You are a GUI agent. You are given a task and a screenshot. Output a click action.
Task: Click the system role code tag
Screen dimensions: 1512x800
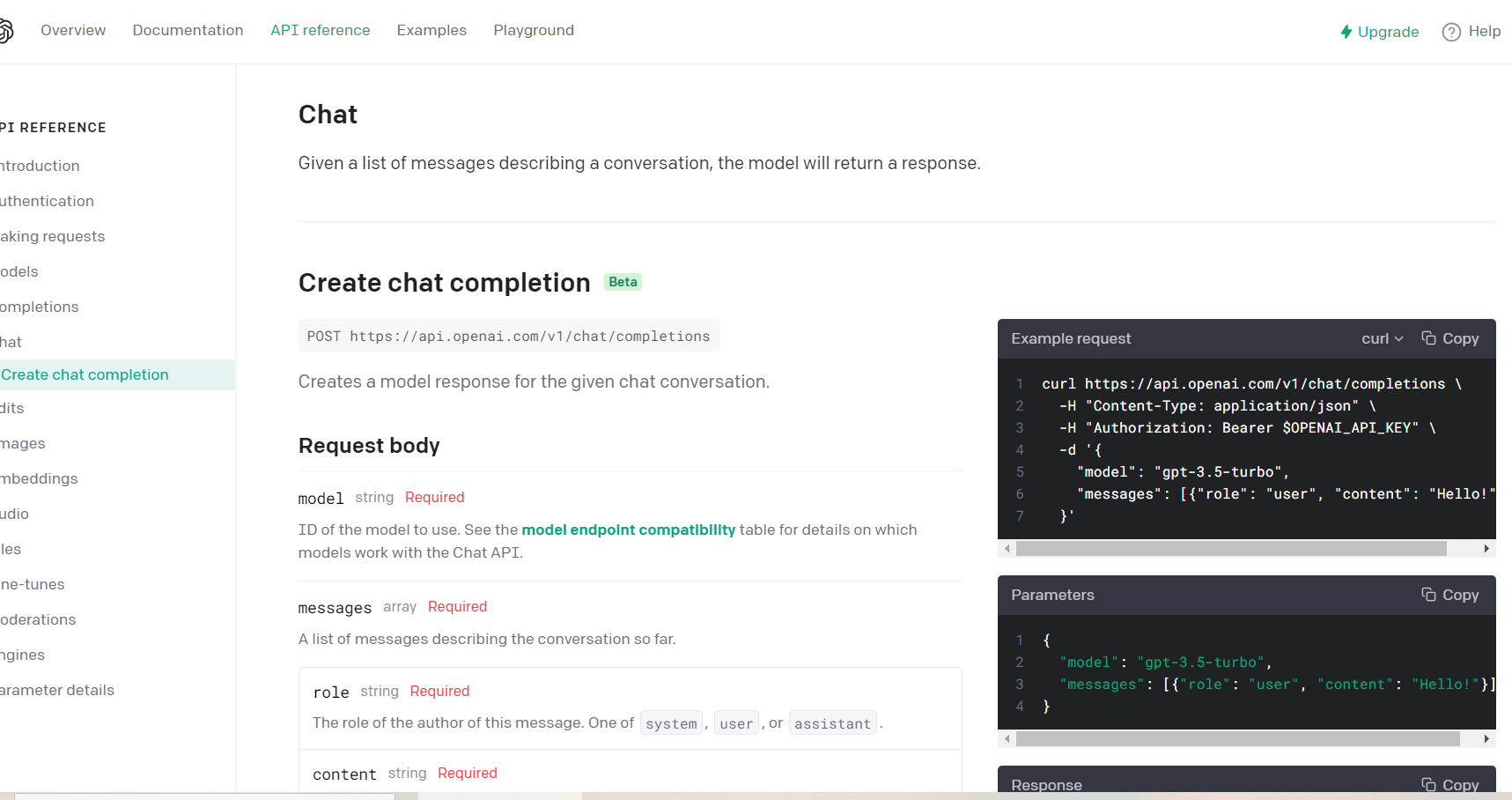pos(671,723)
